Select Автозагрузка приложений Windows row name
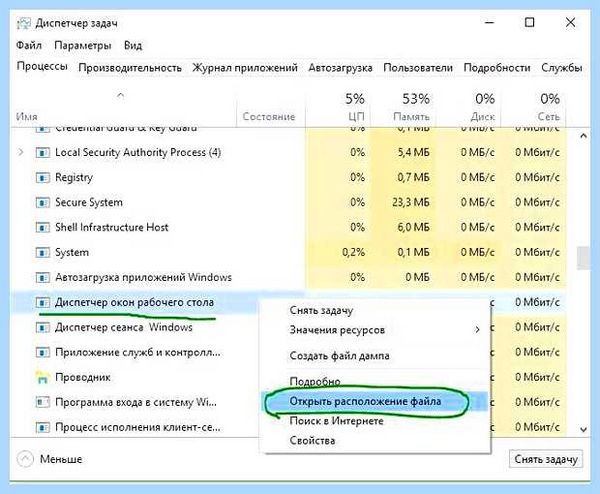600x494 pixels. click(x=143, y=277)
